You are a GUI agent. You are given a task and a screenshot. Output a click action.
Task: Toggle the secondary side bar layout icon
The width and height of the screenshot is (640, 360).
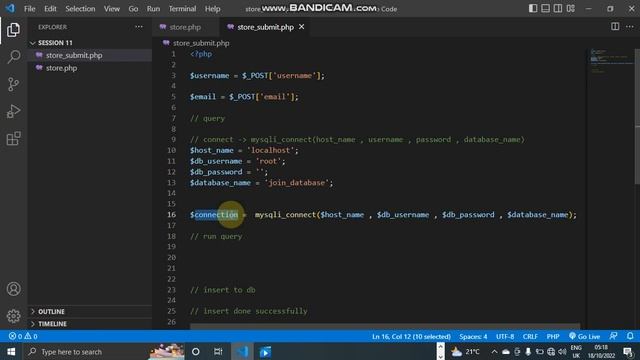coord(558,8)
